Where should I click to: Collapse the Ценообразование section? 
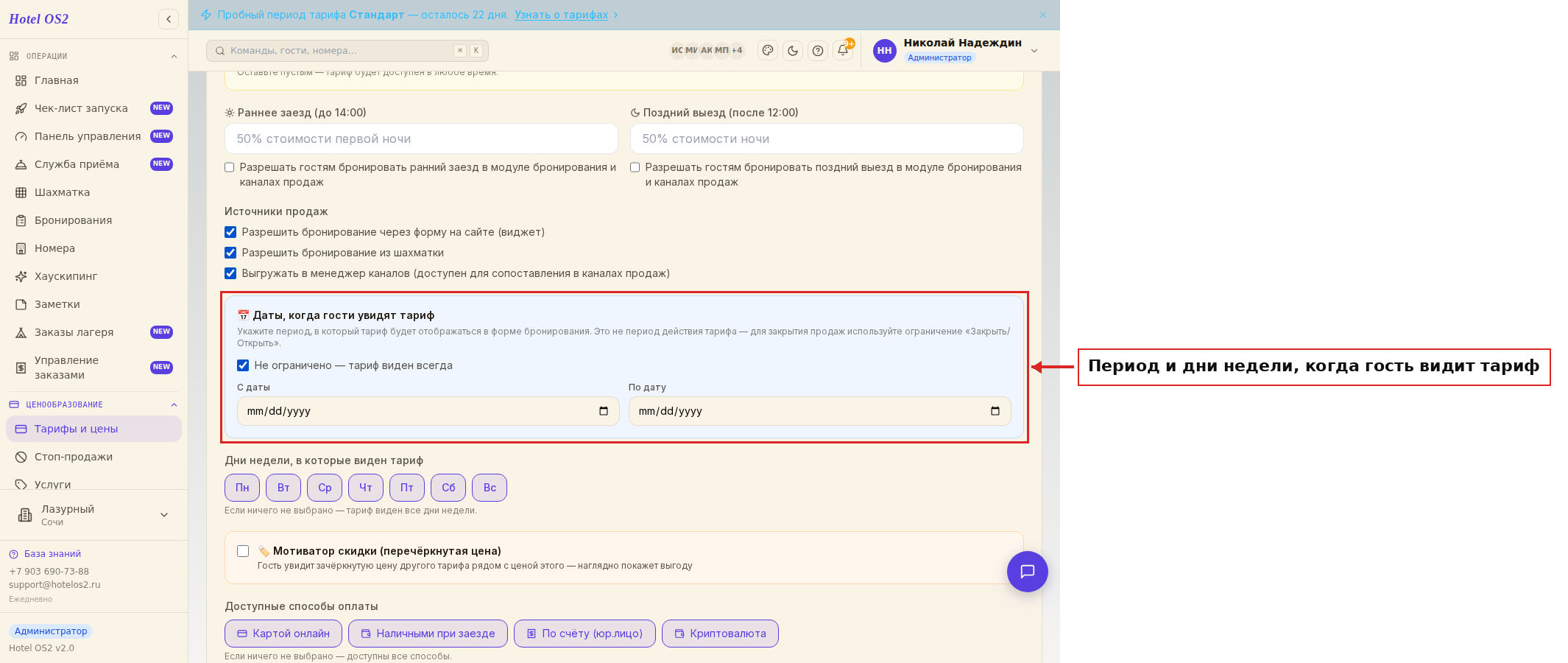coord(174,404)
